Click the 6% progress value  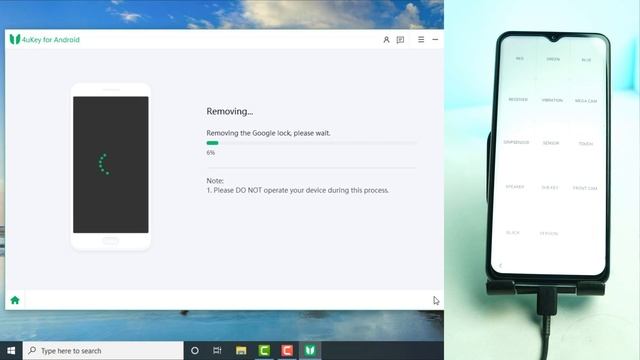point(211,153)
